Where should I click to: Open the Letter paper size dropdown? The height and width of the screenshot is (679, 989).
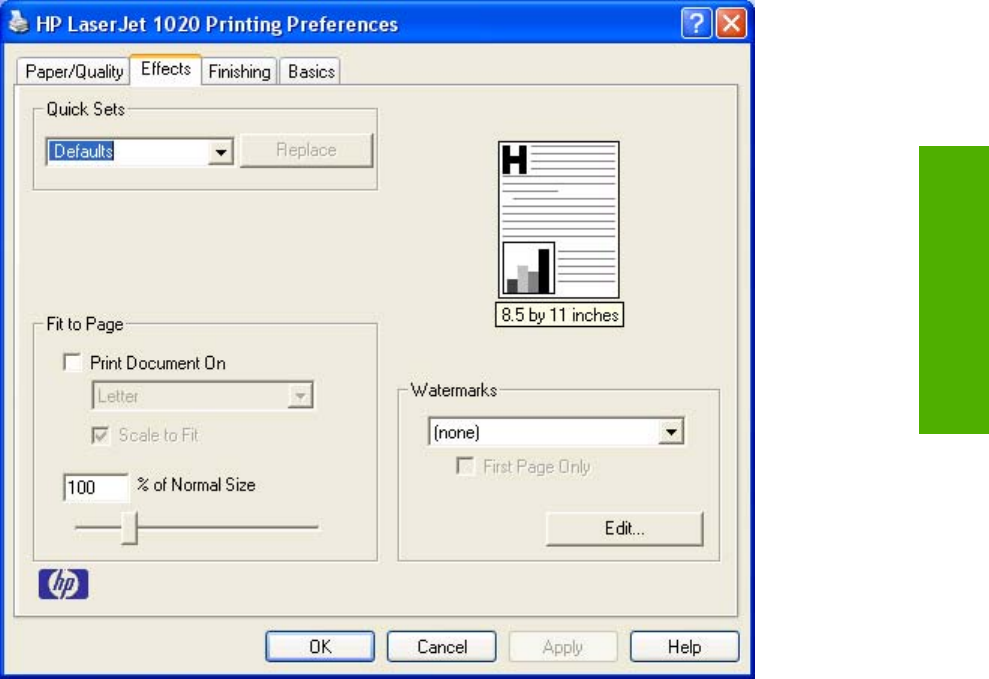point(202,396)
